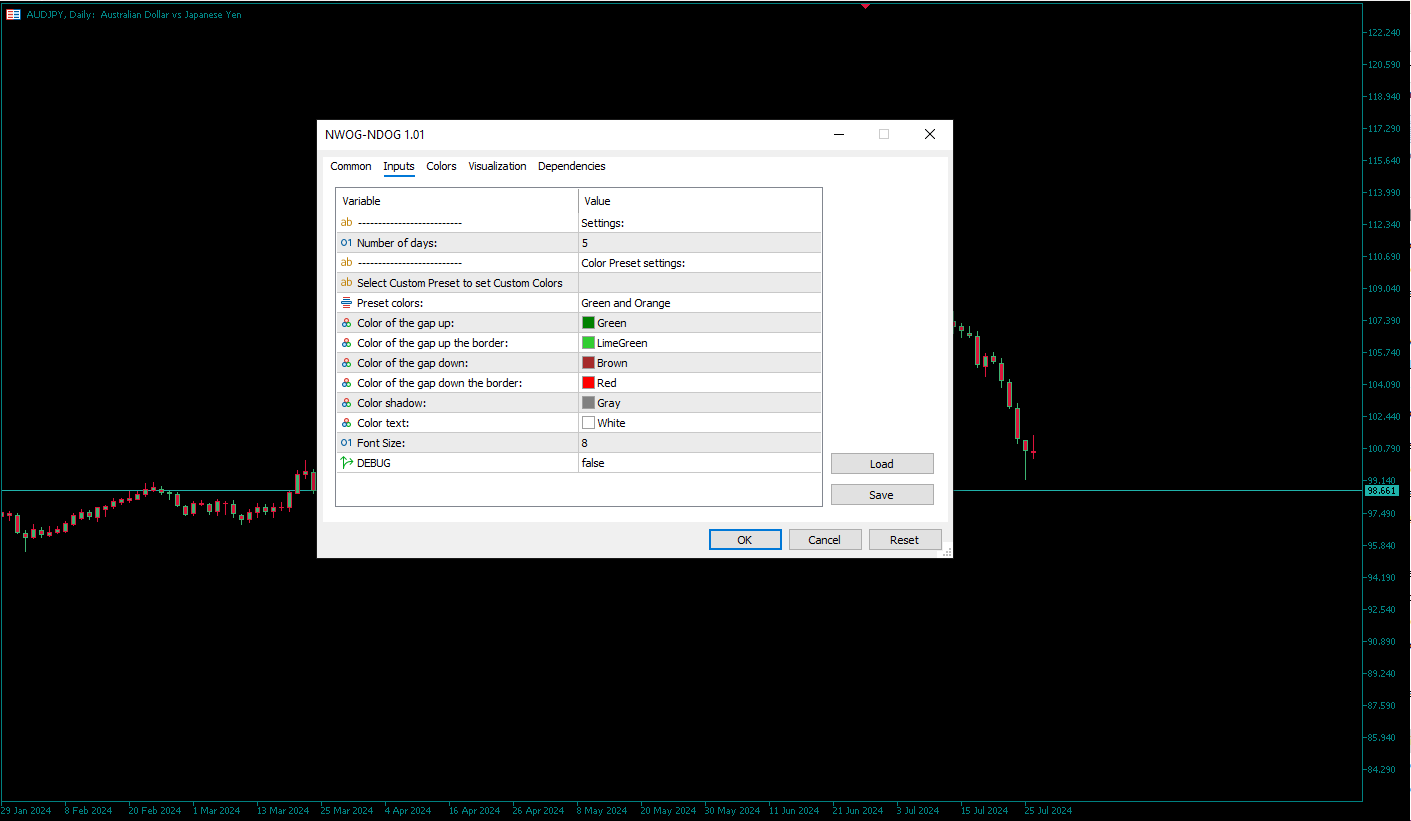The height and width of the screenshot is (821, 1411).
Task: Switch to the Colors tab
Action: pyautogui.click(x=441, y=166)
